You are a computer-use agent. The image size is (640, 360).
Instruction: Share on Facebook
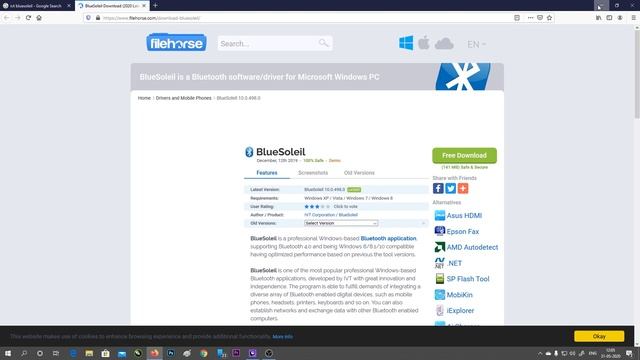point(438,188)
